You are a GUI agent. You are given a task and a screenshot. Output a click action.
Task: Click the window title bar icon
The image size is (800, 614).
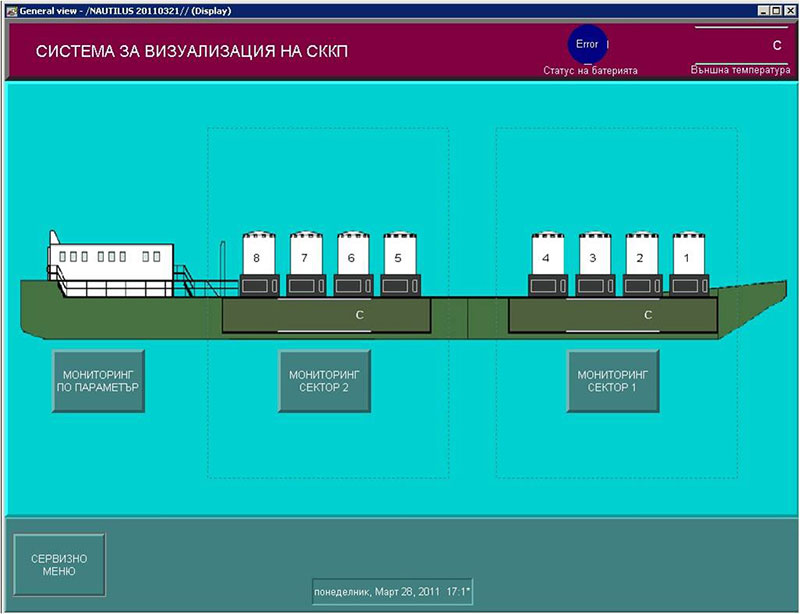(x=10, y=9)
